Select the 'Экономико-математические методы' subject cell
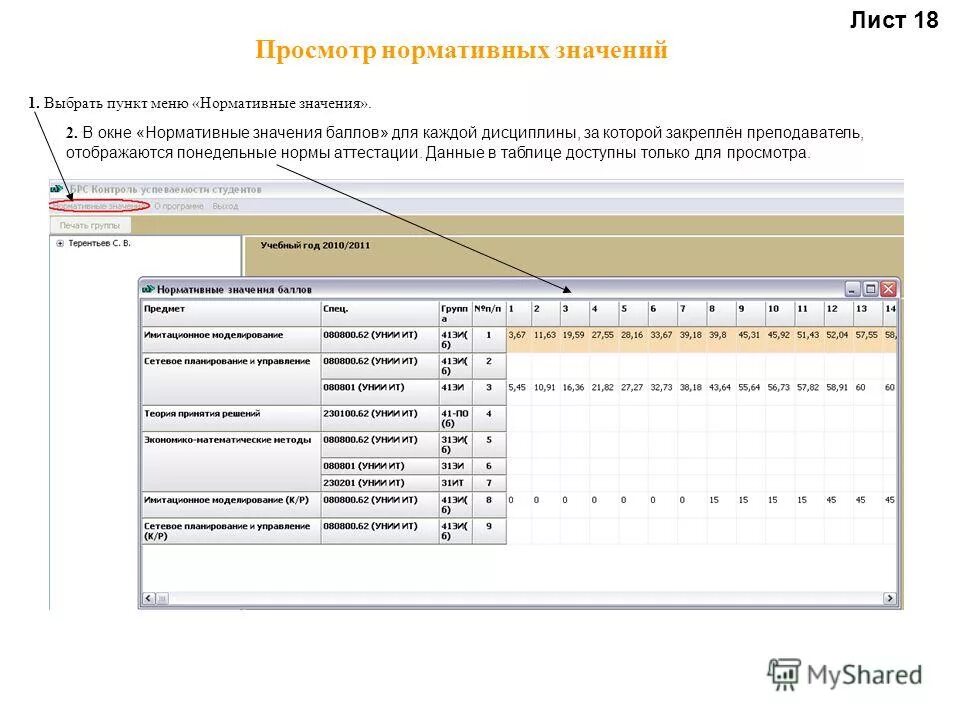 pos(231,462)
